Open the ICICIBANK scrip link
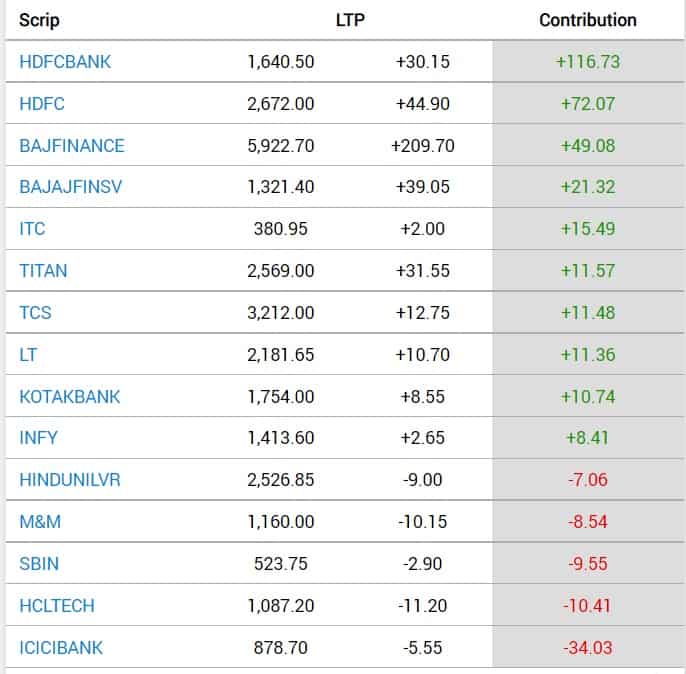 click(61, 648)
